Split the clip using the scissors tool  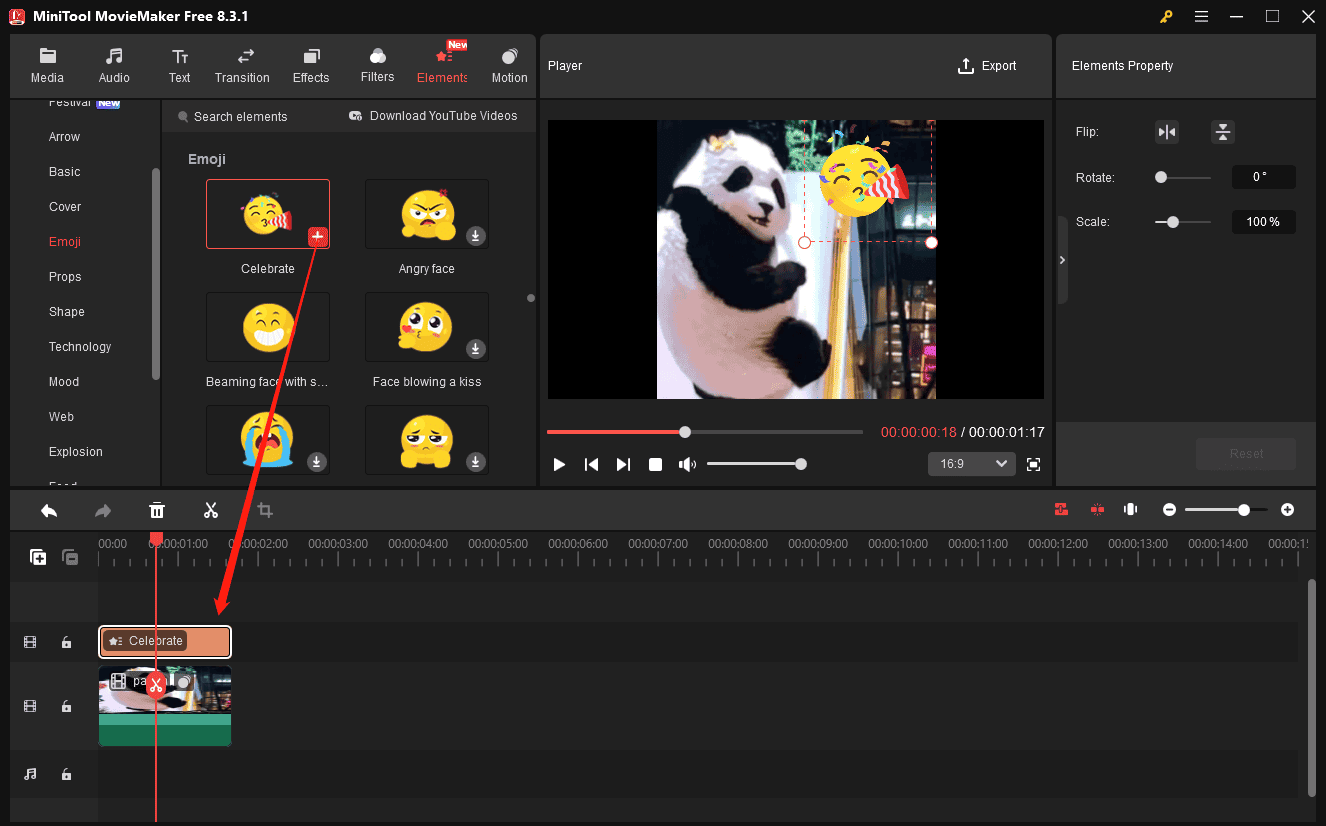pyautogui.click(x=211, y=510)
